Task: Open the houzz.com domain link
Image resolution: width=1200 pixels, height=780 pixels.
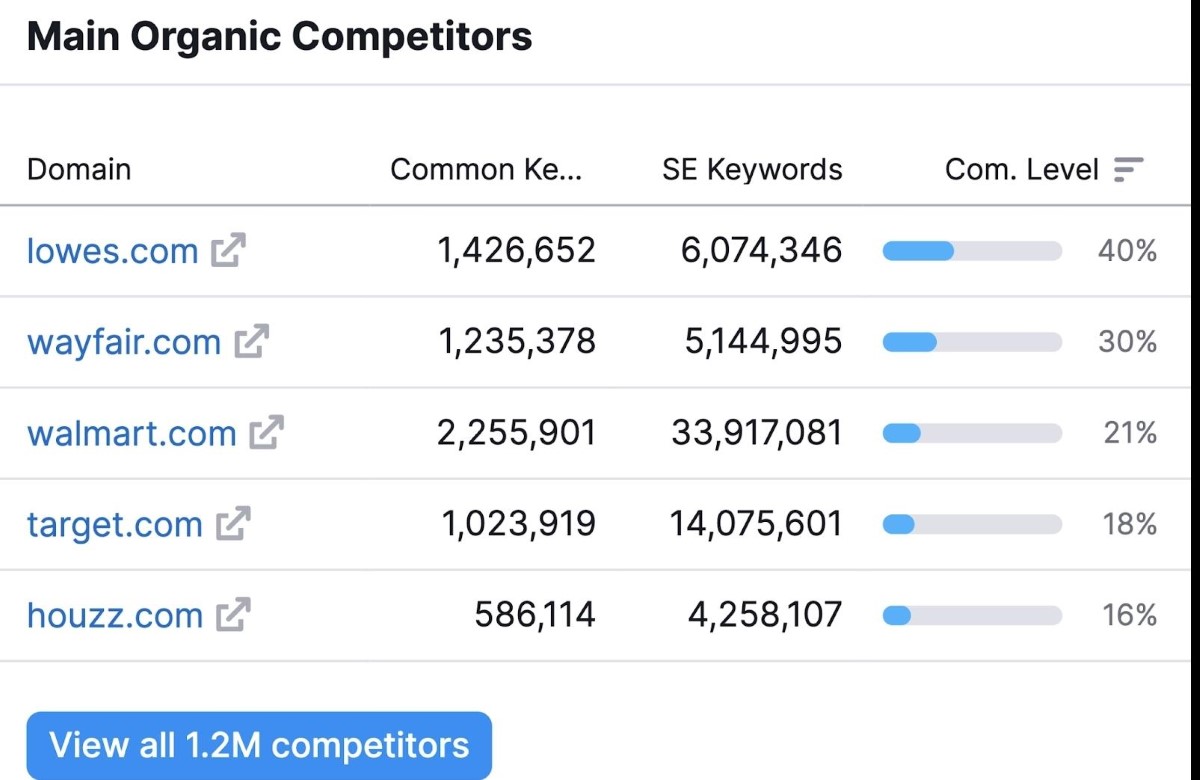Action: tap(114, 615)
